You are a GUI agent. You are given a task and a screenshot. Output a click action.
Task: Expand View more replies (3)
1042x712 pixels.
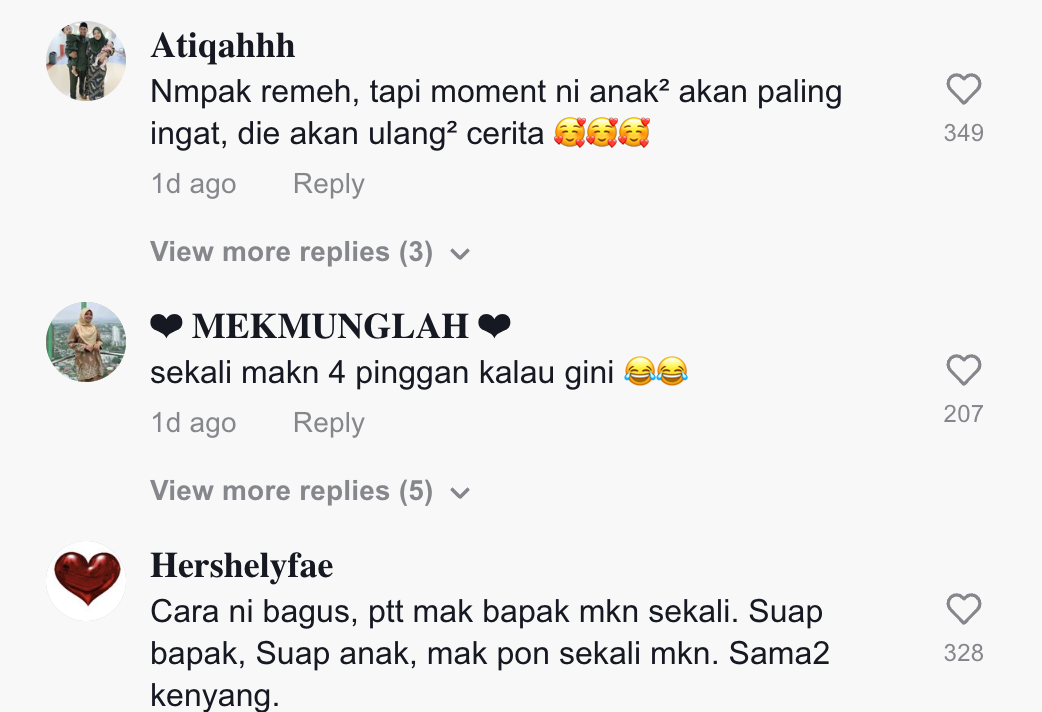[x=310, y=252]
